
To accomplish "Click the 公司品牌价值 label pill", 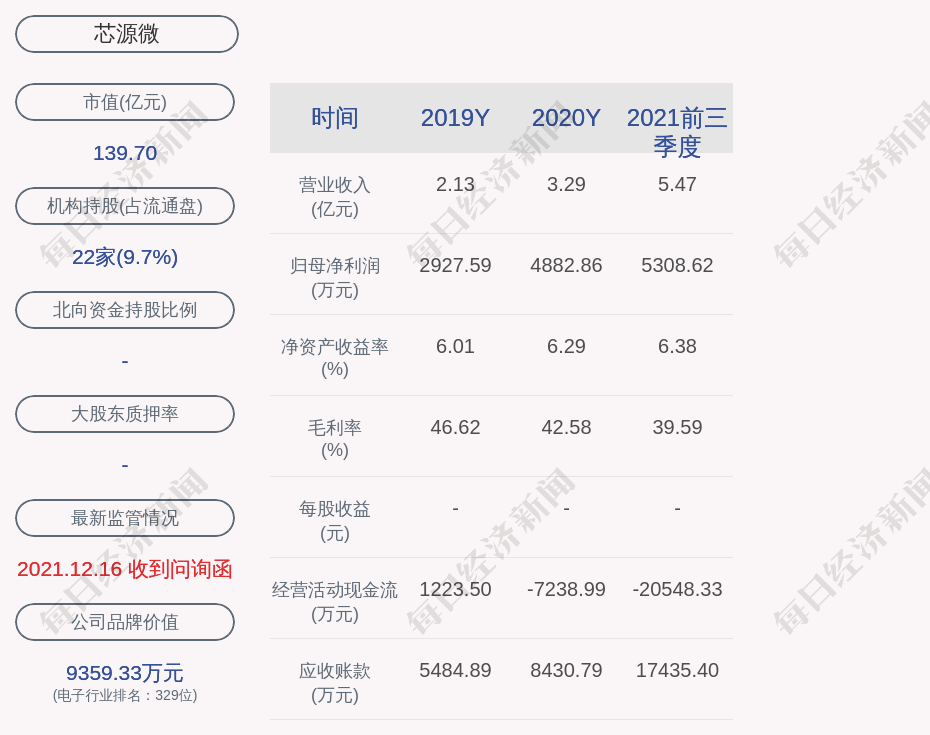I will click(x=125, y=622).
